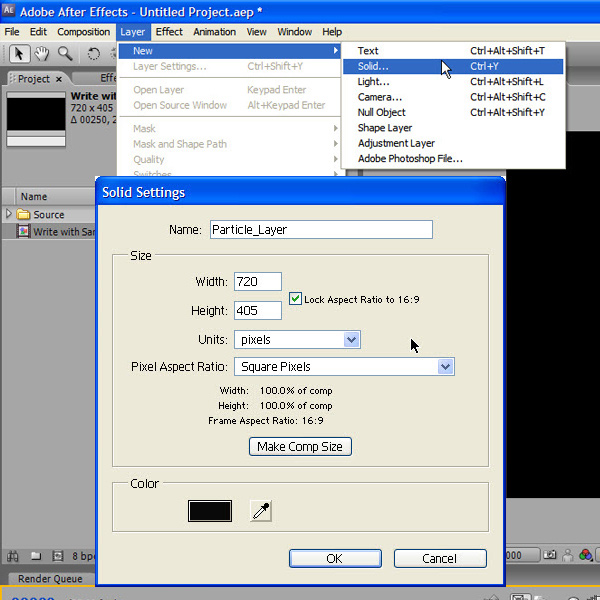
Task: Switch to the Render Queue tab
Action: point(50,579)
